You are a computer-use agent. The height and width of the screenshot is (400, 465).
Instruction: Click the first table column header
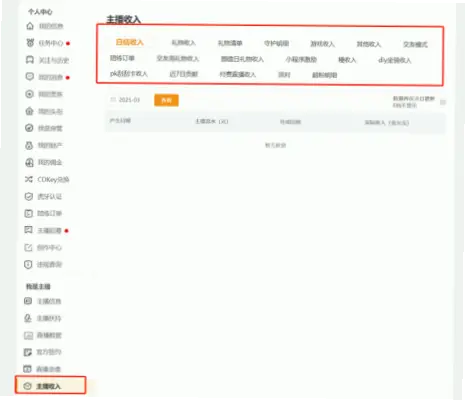pos(120,120)
